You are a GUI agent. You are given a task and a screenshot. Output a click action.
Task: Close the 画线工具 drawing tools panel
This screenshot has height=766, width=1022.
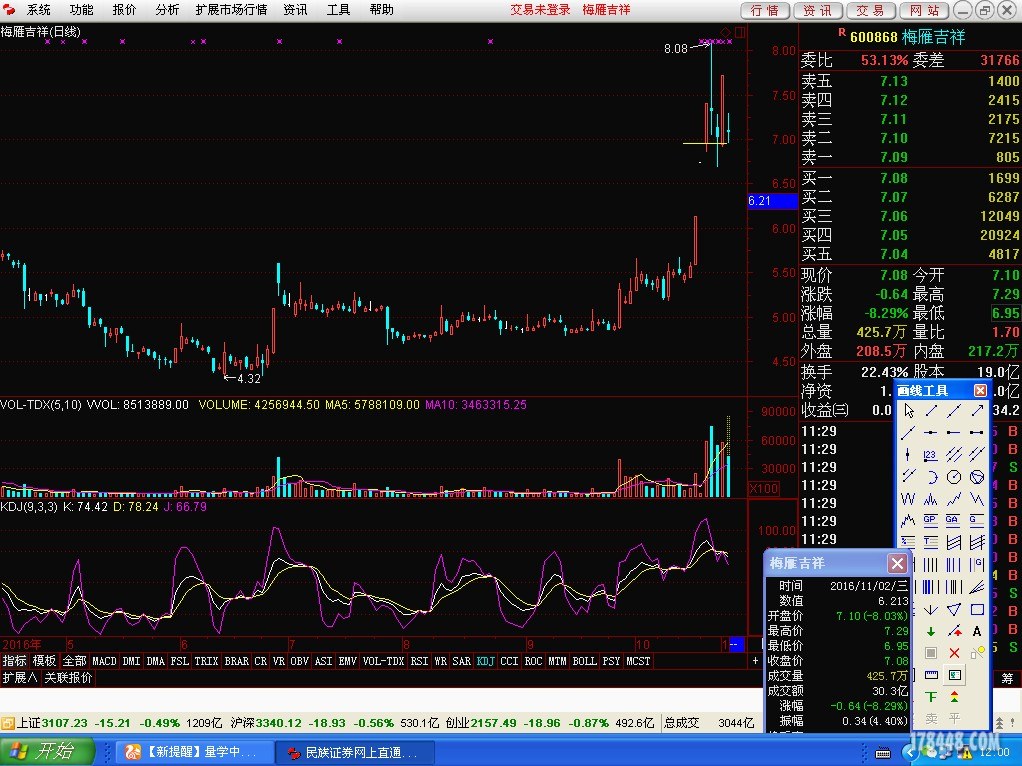(x=980, y=390)
